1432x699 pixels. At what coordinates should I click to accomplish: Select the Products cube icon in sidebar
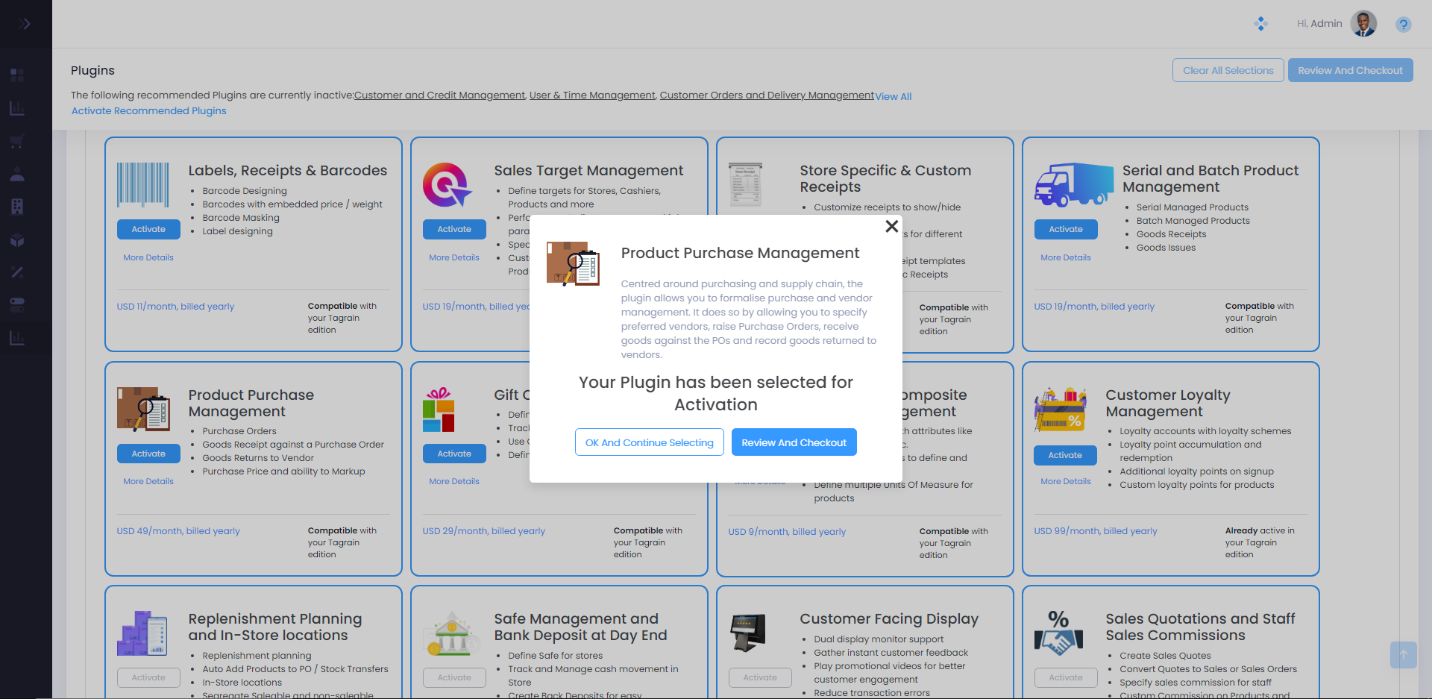click(16, 240)
